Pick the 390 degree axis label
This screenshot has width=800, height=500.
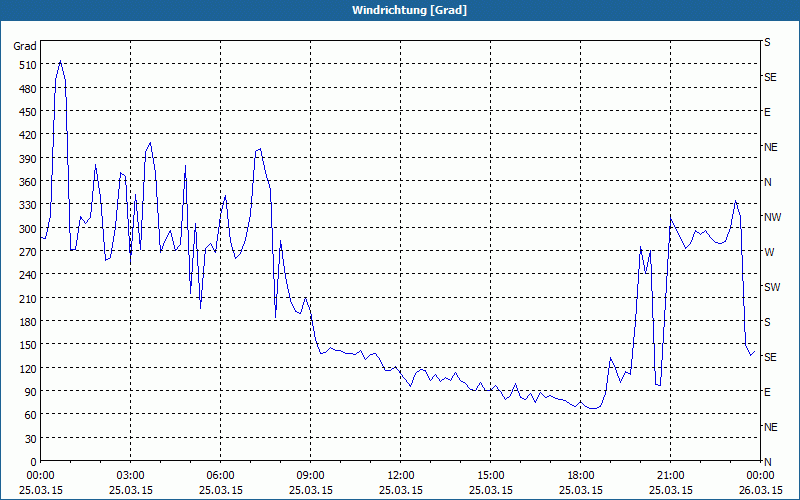point(28,159)
